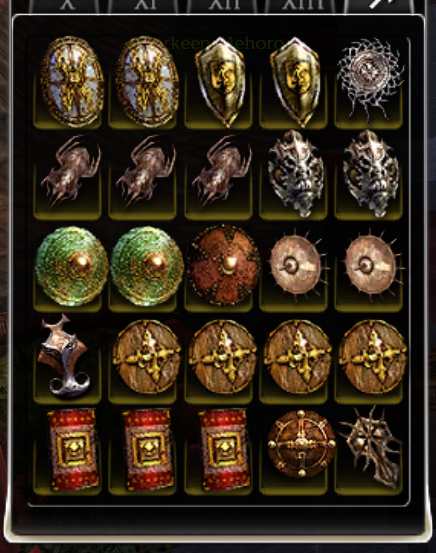Pick the twisted bone branch shield

tap(371, 448)
